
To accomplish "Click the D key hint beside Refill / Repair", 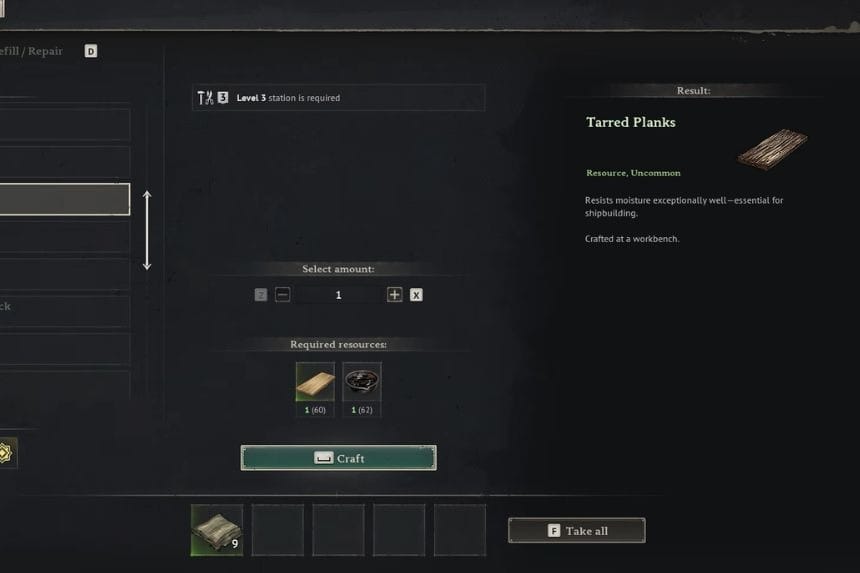I will tap(91, 51).
